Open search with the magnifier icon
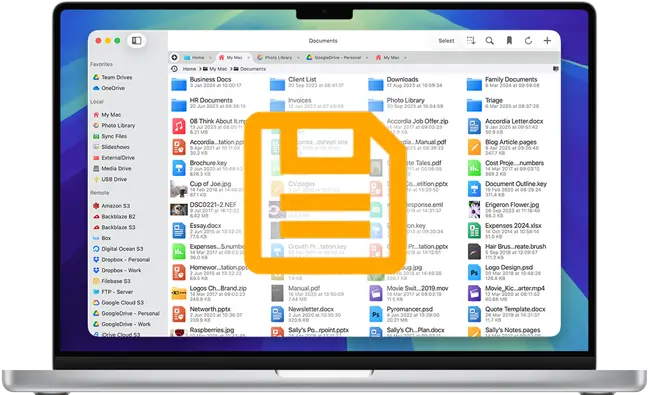The height and width of the screenshot is (395, 648). tap(489, 40)
